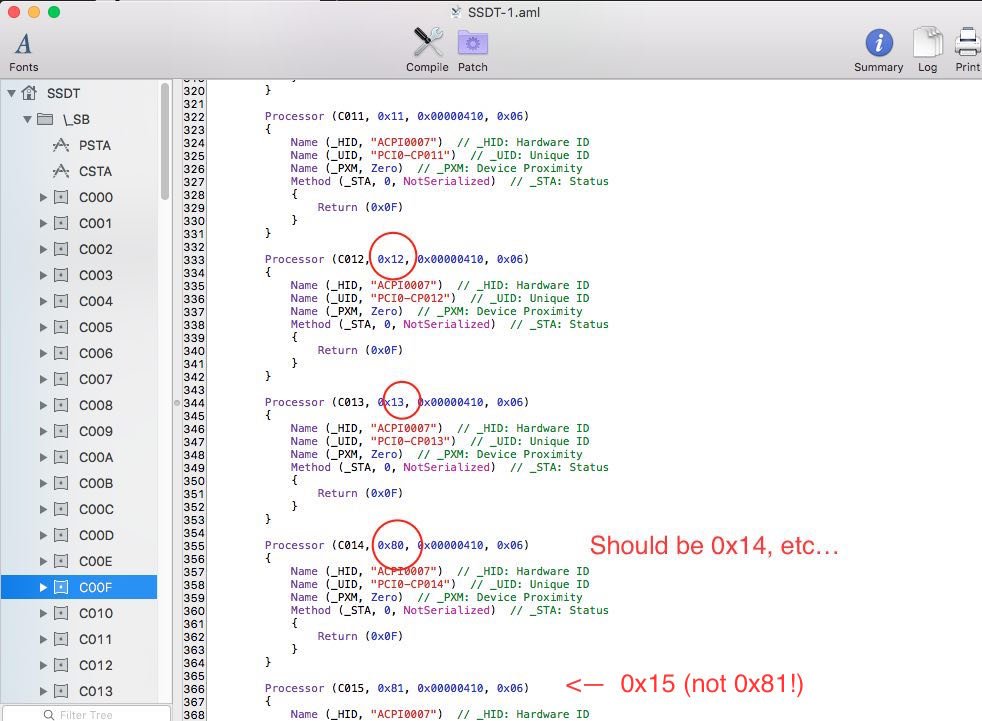Compile the SSDT file
The height and width of the screenshot is (721, 982).
pyautogui.click(x=427, y=50)
